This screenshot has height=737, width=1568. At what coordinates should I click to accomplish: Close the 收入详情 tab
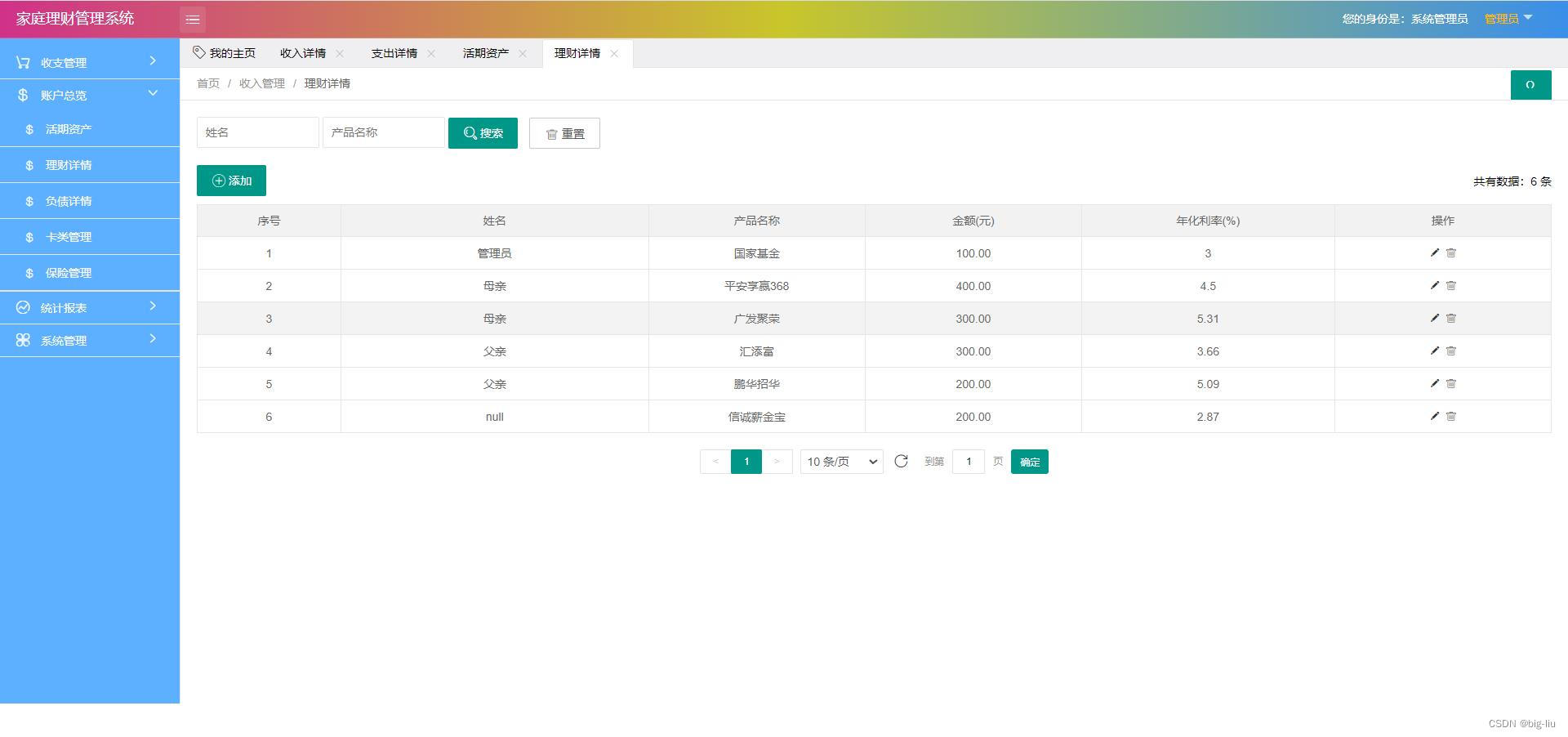coord(340,54)
